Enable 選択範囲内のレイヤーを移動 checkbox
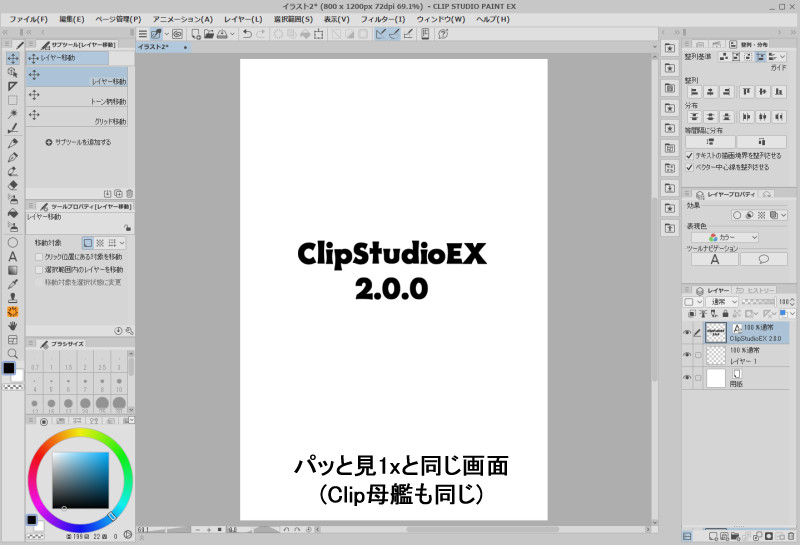This screenshot has width=800, height=545. tap(39, 269)
